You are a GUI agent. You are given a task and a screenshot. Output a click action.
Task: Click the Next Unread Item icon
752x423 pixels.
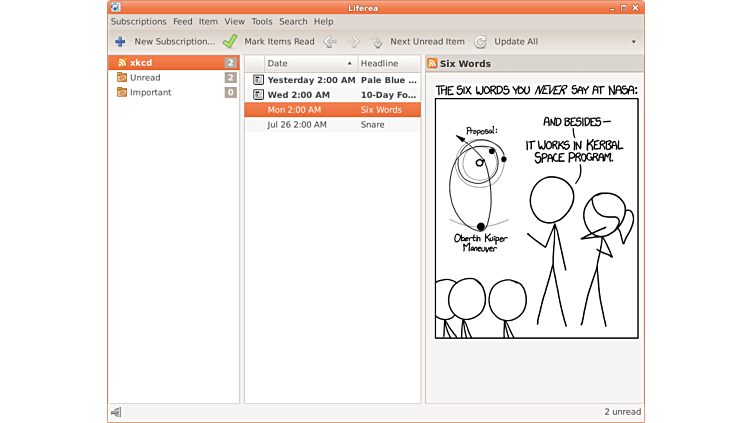(x=377, y=42)
